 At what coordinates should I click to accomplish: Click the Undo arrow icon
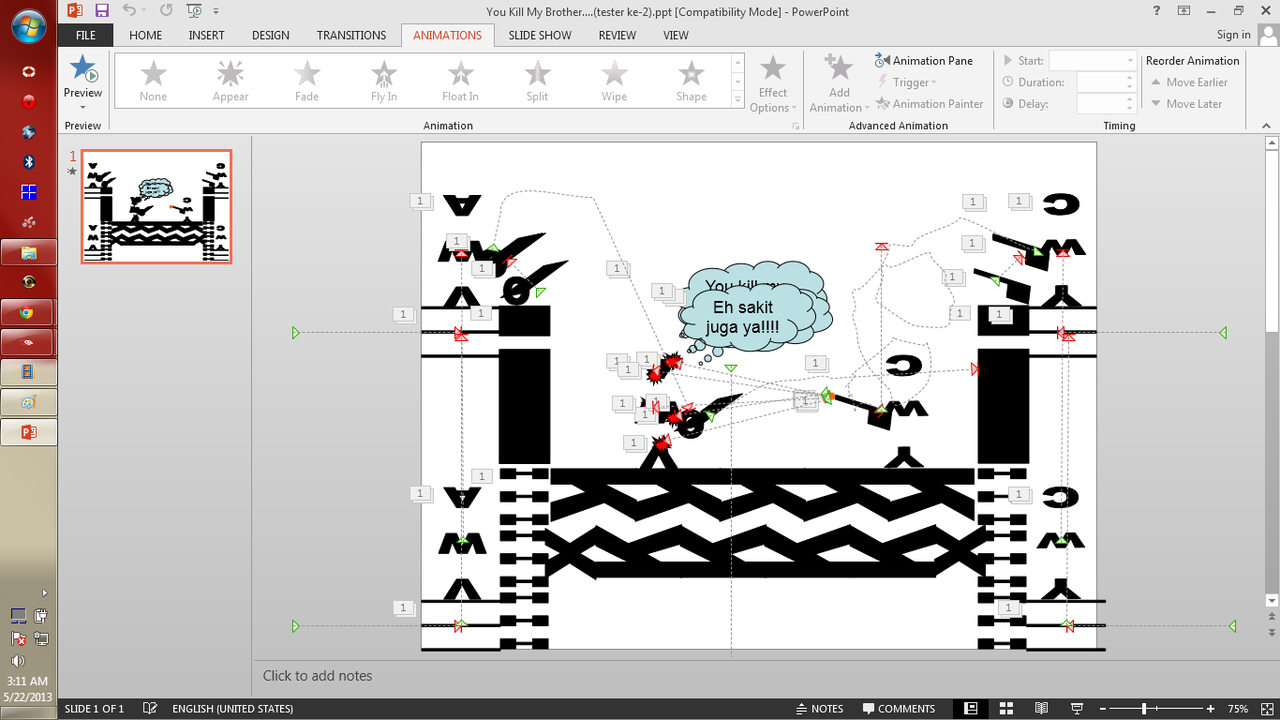[129, 10]
